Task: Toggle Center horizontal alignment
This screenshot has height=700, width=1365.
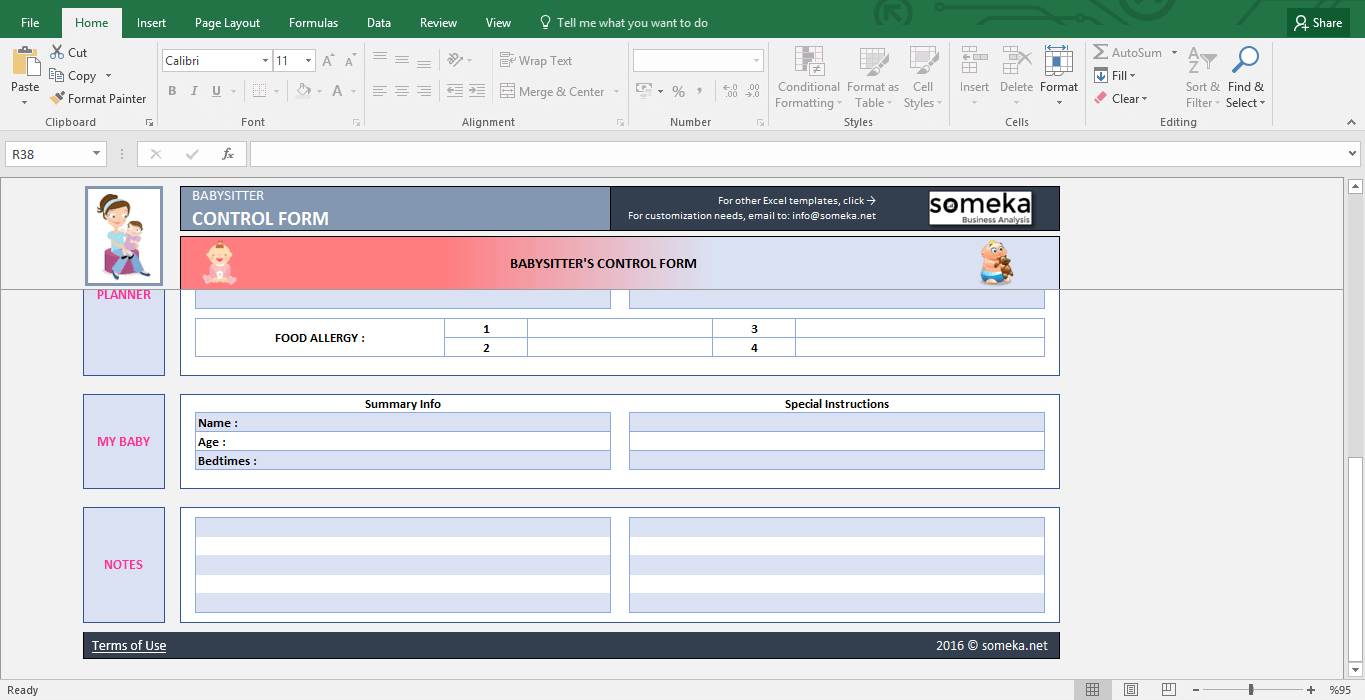Action: click(402, 91)
